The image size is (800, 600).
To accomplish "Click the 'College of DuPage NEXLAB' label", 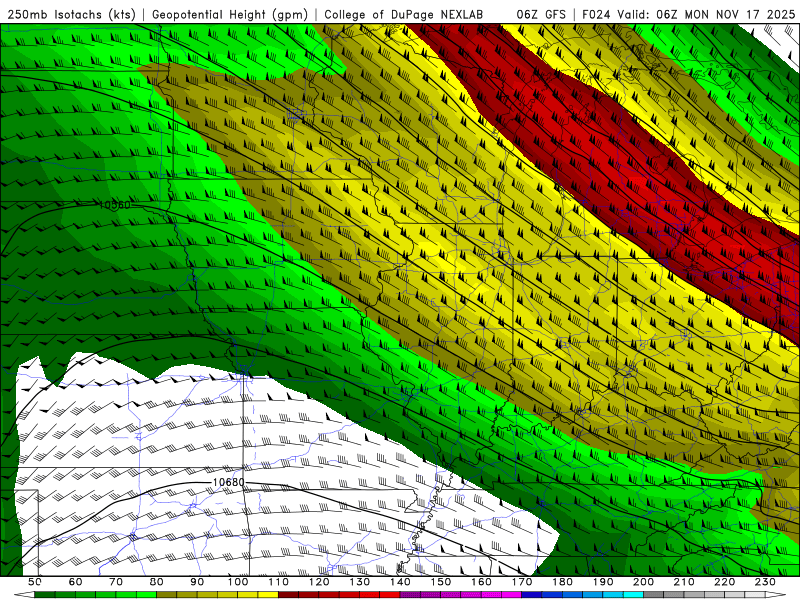I will pyautogui.click(x=404, y=14).
